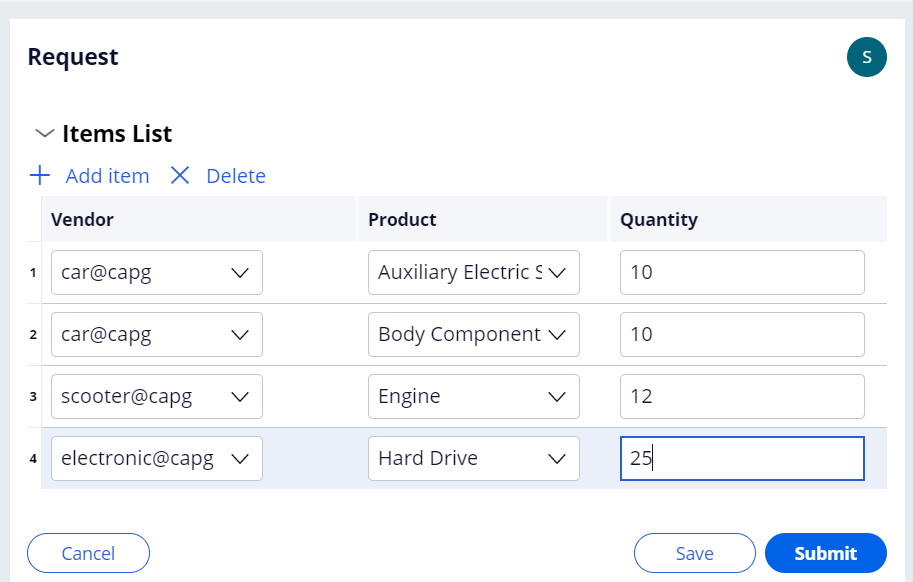Click the quantity field showing 12
The width and height of the screenshot is (913, 582).
coord(741,396)
